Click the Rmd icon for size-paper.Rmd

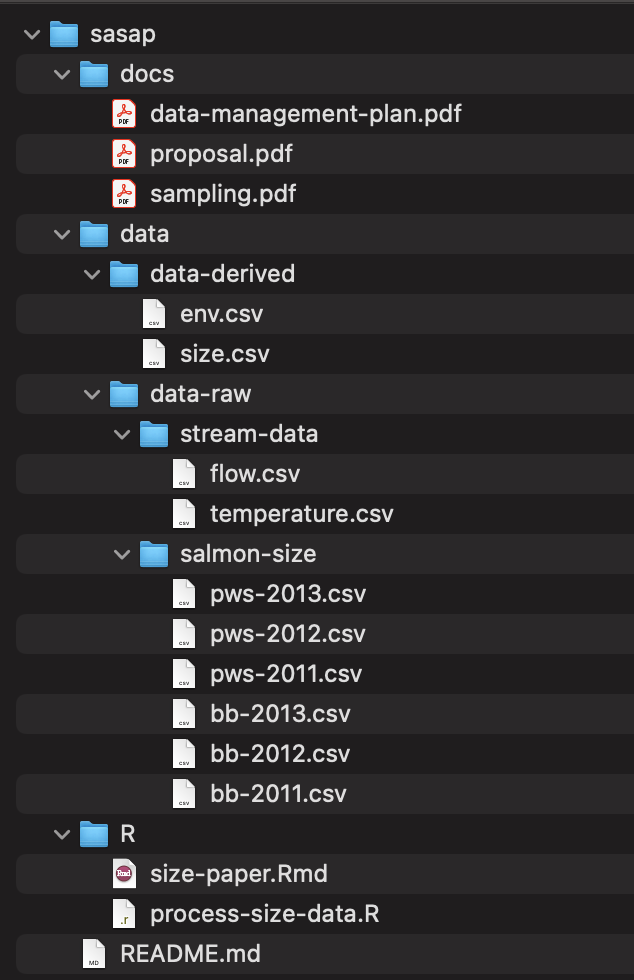click(124, 874)
